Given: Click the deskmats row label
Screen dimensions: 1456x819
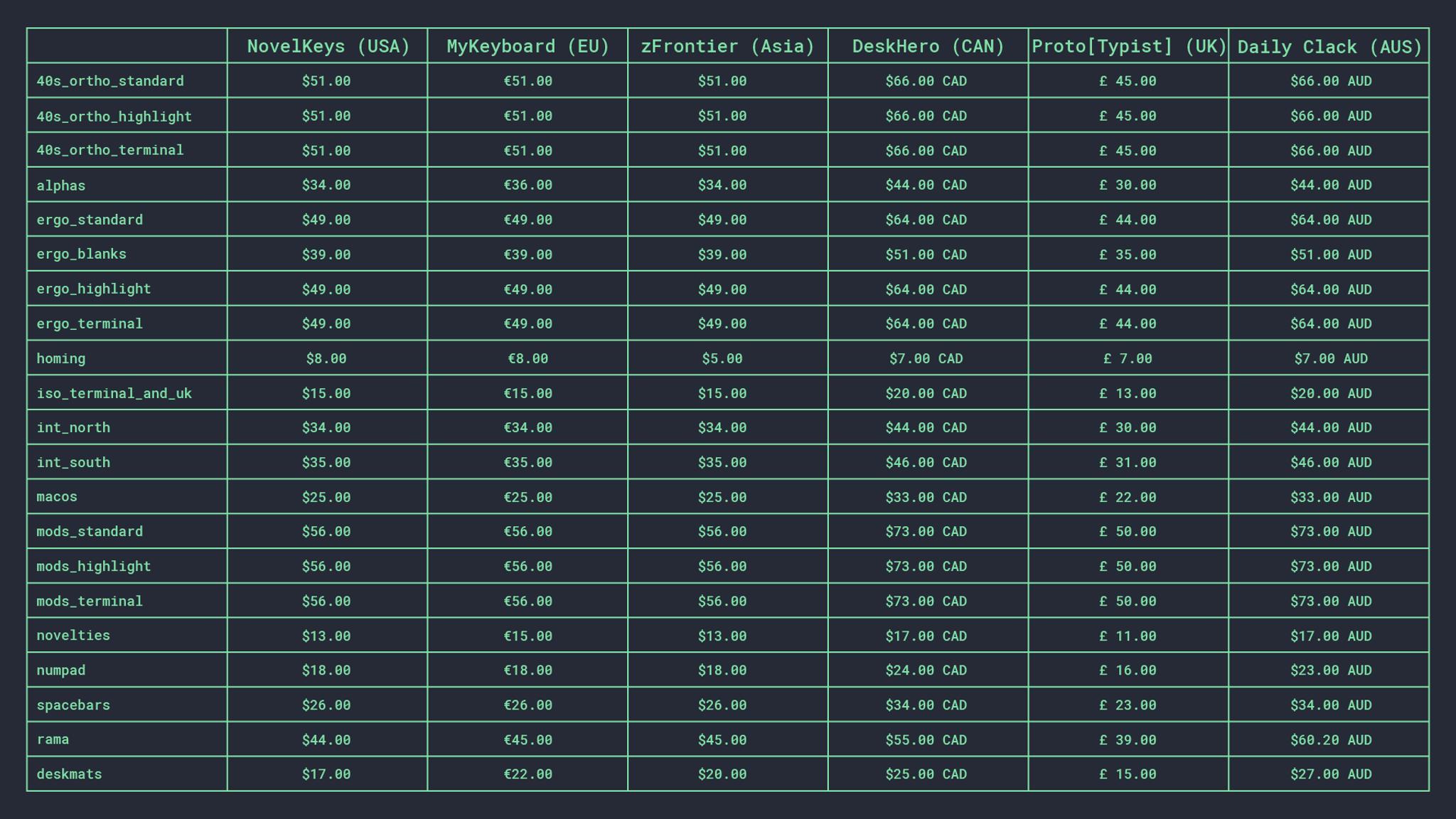Looking at the screenshot, I should click(x=69, y=774).
